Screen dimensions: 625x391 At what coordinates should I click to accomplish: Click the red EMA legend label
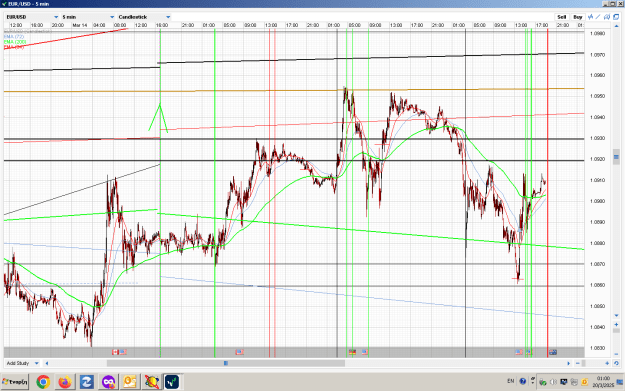pyautogui.click(x=14, y=47)
